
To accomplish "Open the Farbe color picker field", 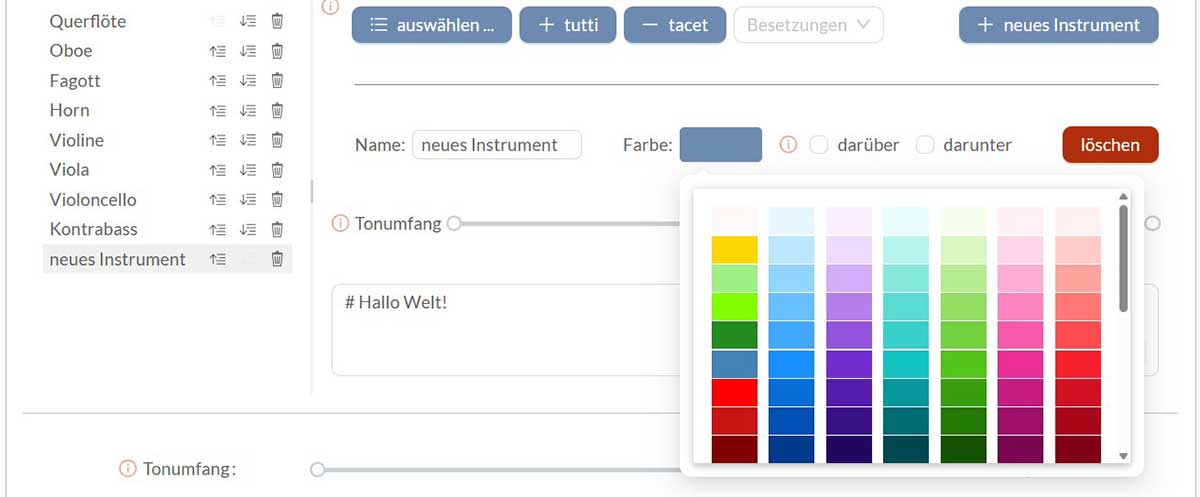I will pyautogui.click(x=720, y=145).
